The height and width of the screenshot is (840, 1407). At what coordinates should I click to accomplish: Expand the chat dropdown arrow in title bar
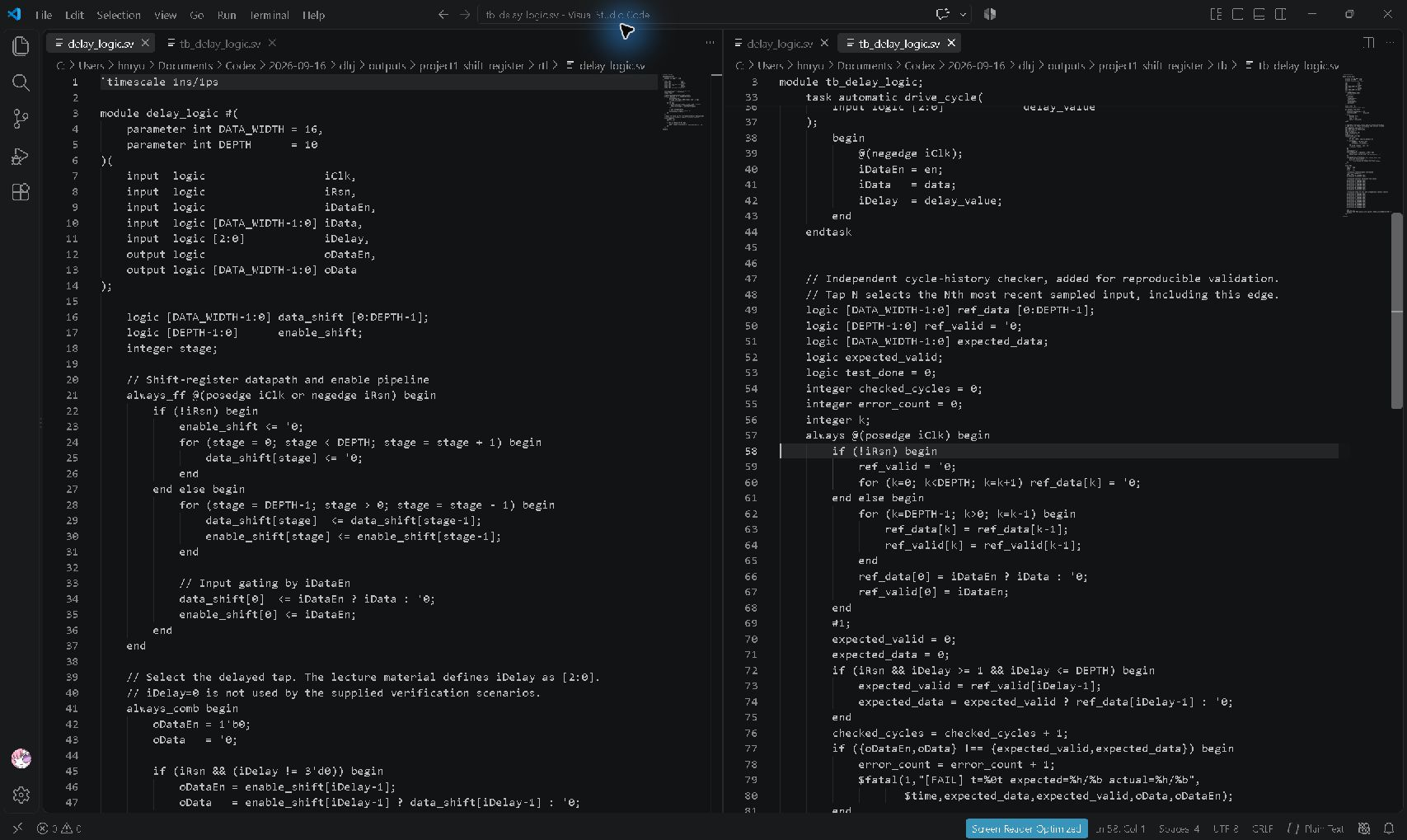click(x=963, y=14)
